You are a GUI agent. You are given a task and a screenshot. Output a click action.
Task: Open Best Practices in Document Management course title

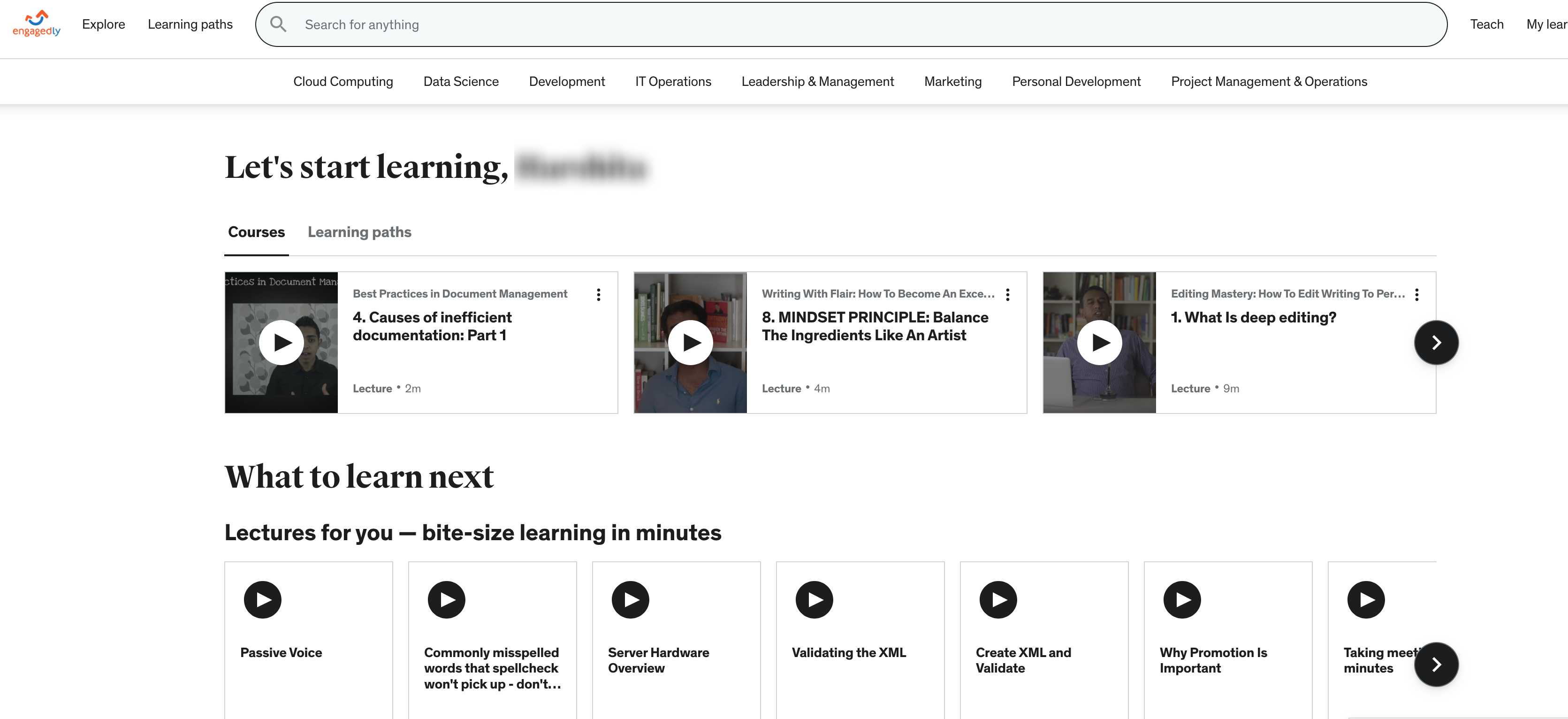pos(460,293)
